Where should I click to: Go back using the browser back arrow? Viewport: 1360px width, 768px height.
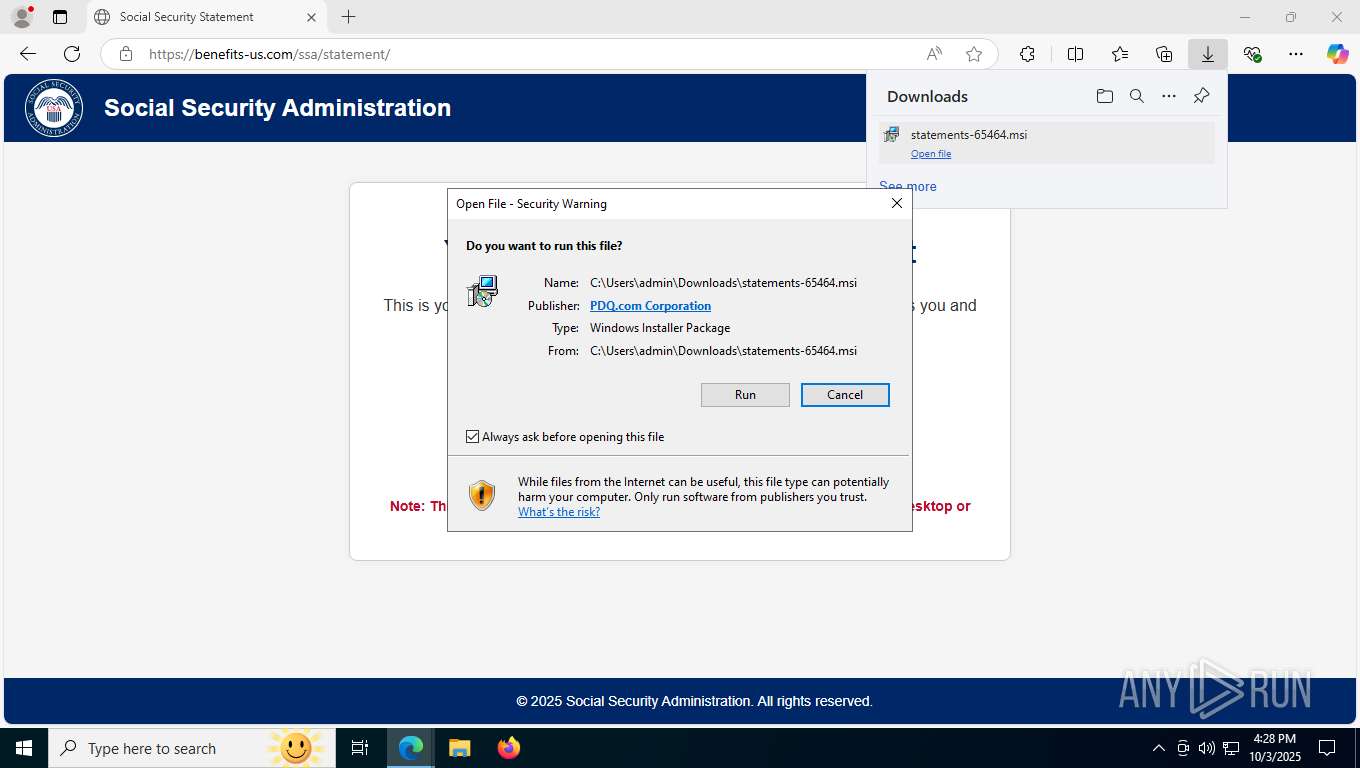pos(28,54)
